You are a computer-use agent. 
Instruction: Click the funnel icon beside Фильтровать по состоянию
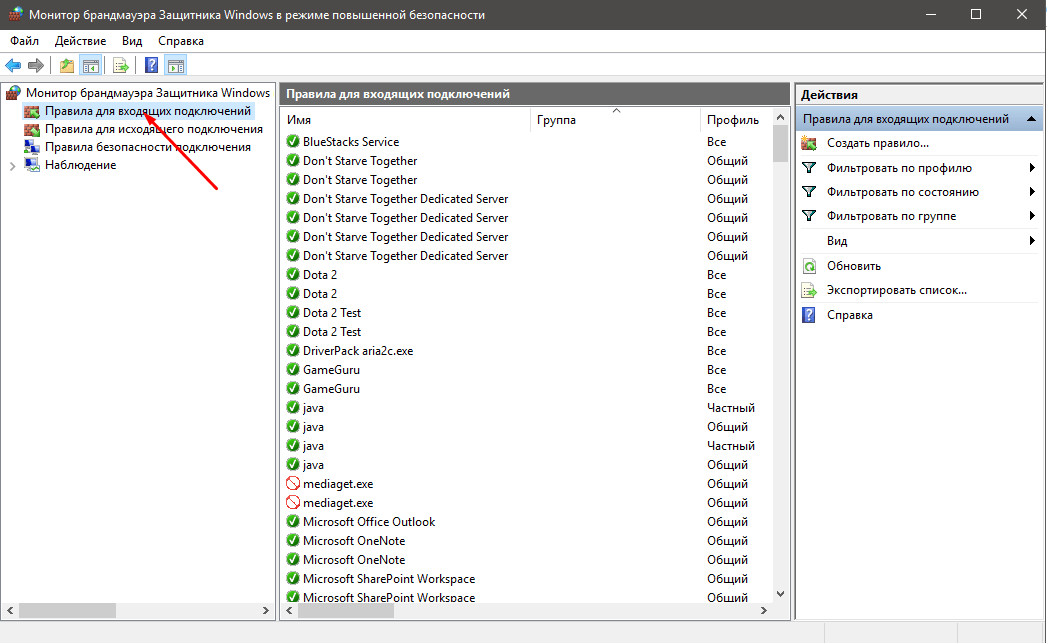(809, 192)
